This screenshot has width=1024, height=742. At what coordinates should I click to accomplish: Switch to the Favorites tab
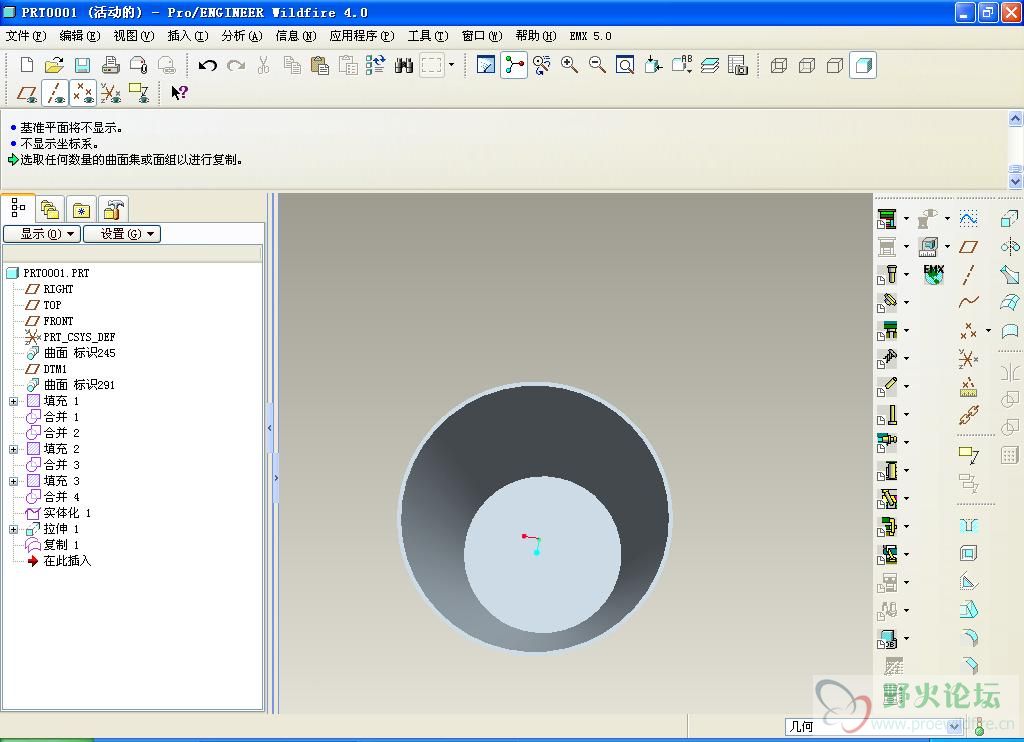pos(82,210)
